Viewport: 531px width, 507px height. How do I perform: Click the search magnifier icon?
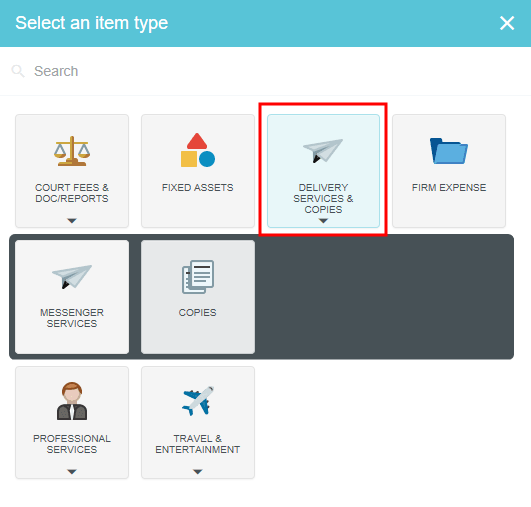point(18,71)
